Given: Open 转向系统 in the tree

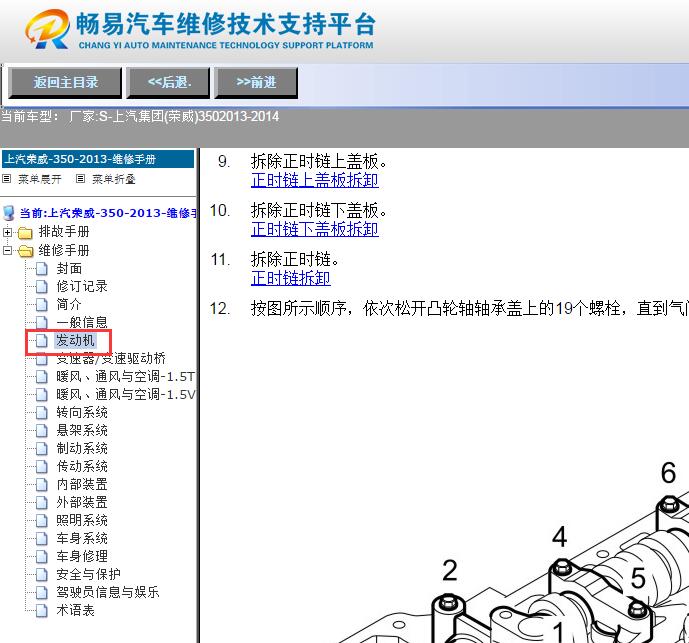Looking at the screenshot, I should [82, 412].
